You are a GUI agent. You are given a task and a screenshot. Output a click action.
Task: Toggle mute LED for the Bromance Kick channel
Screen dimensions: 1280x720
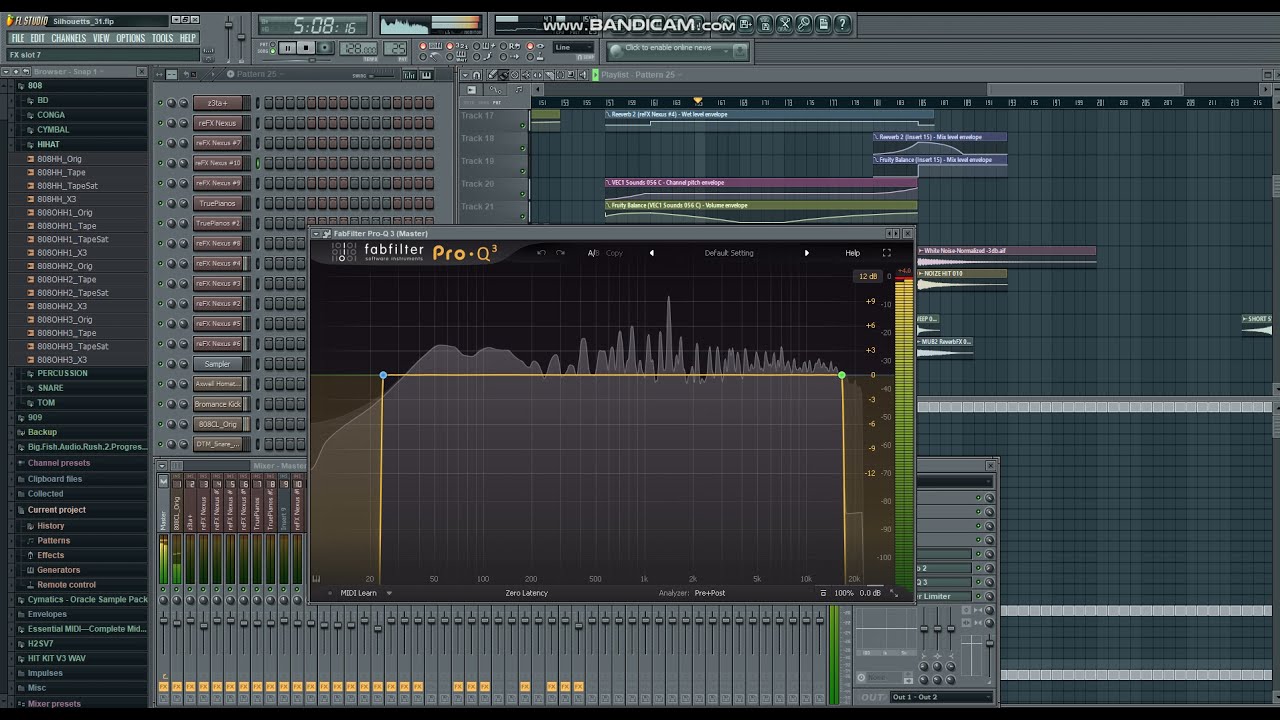click(159, 404)
